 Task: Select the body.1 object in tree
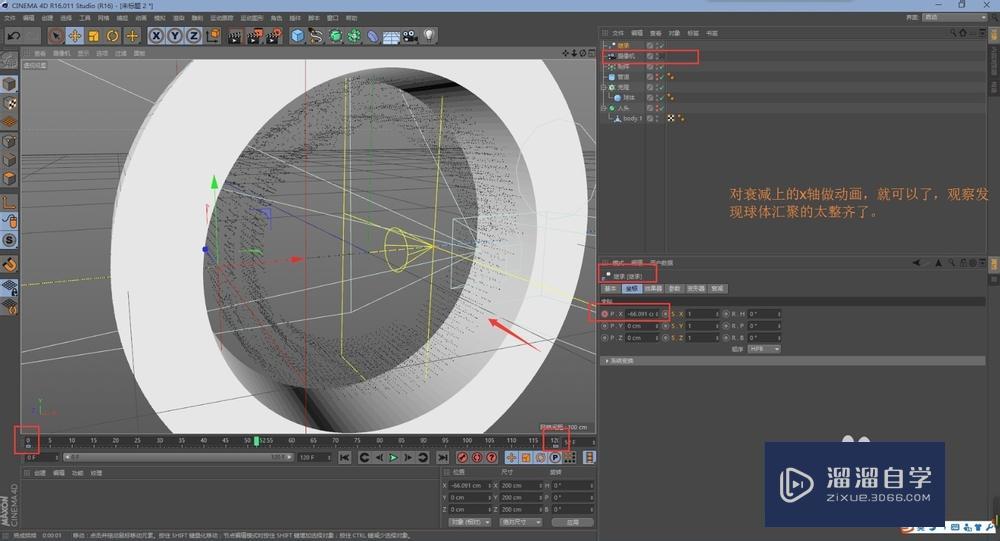[x=632, y=119]
